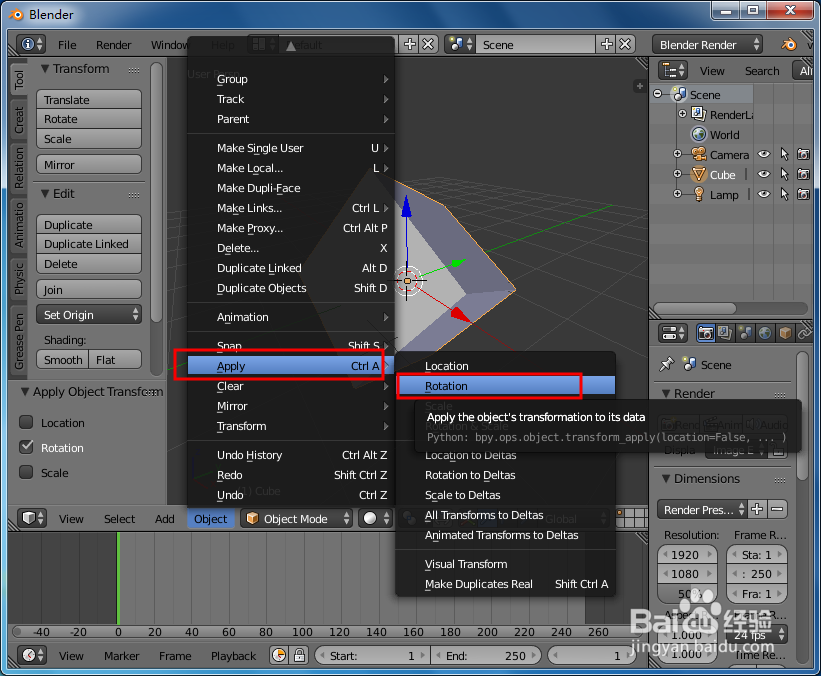Open the 3D View editor type icon
Viewport: 821px width, 676px height.
(x=32, y=518)
